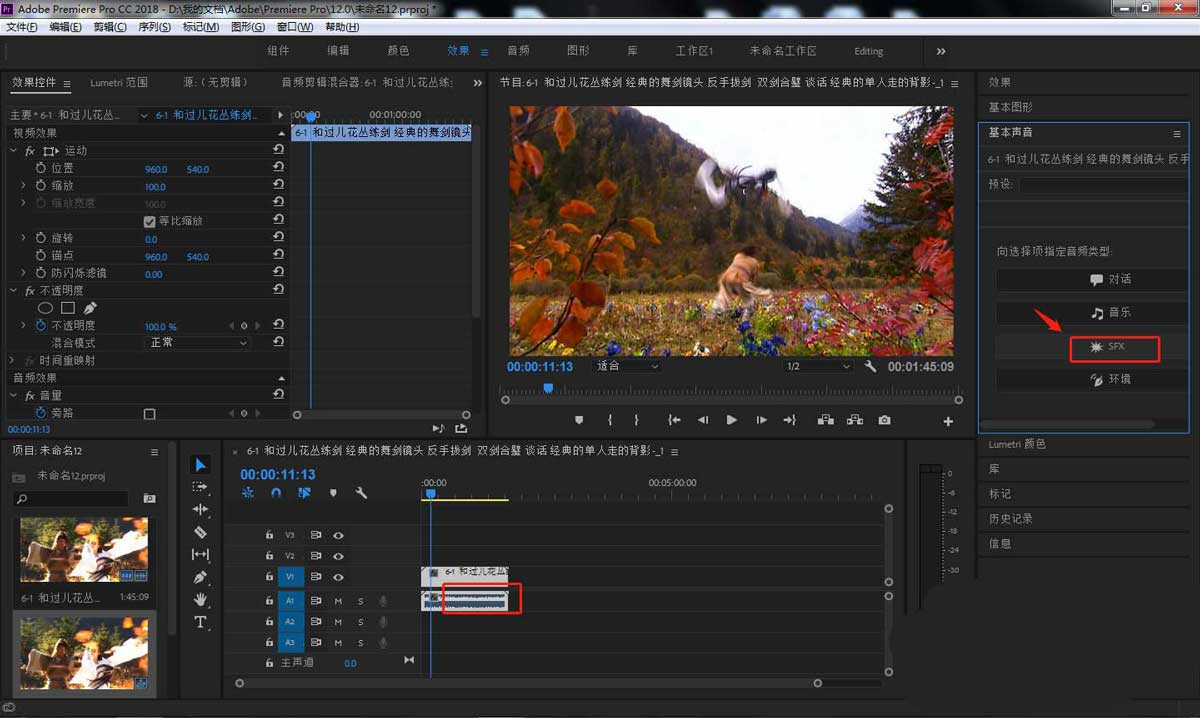1200x718 pixels.
Task: Toggle the uniform scale checkbox (等比缩放)
Action: (150, 221)
